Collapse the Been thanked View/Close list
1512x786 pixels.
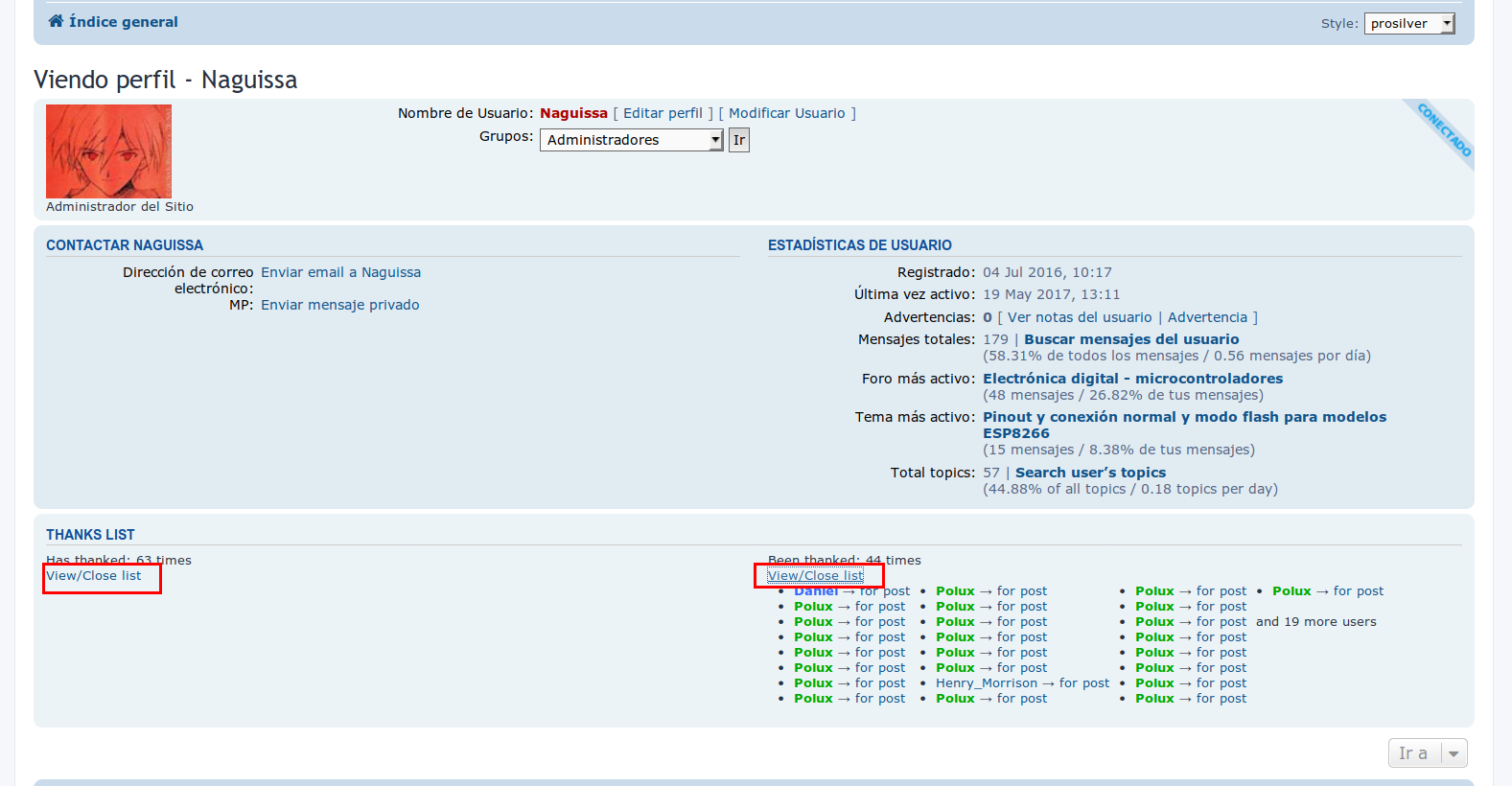[x=815, y=576]
